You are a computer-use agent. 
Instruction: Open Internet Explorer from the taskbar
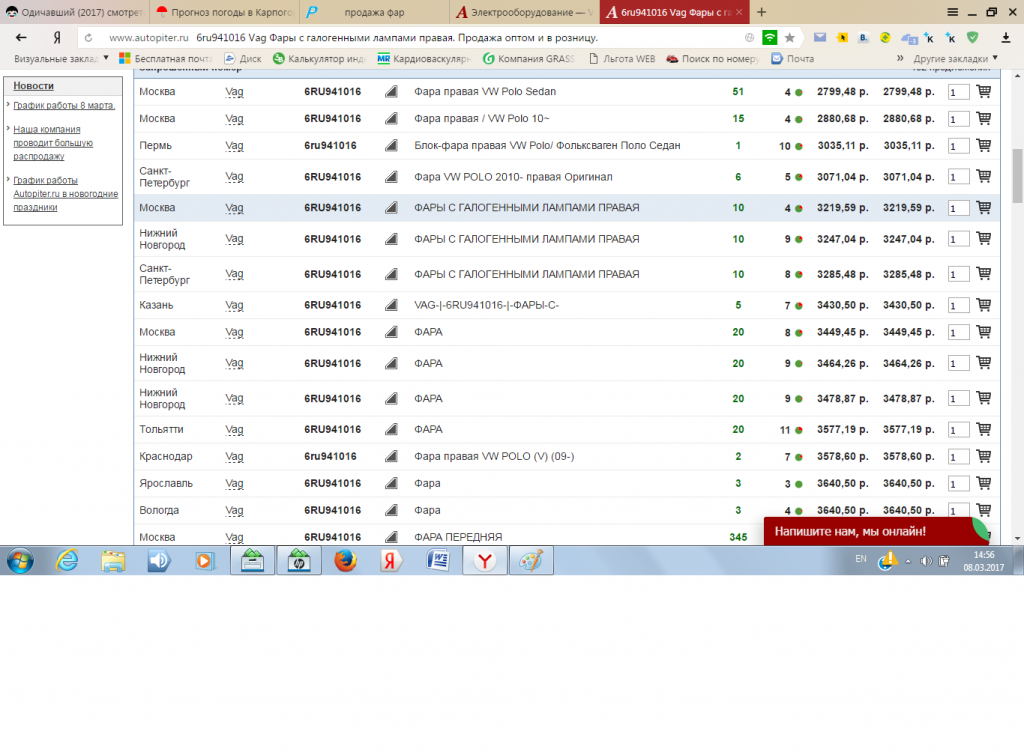[x=67, y=561]
